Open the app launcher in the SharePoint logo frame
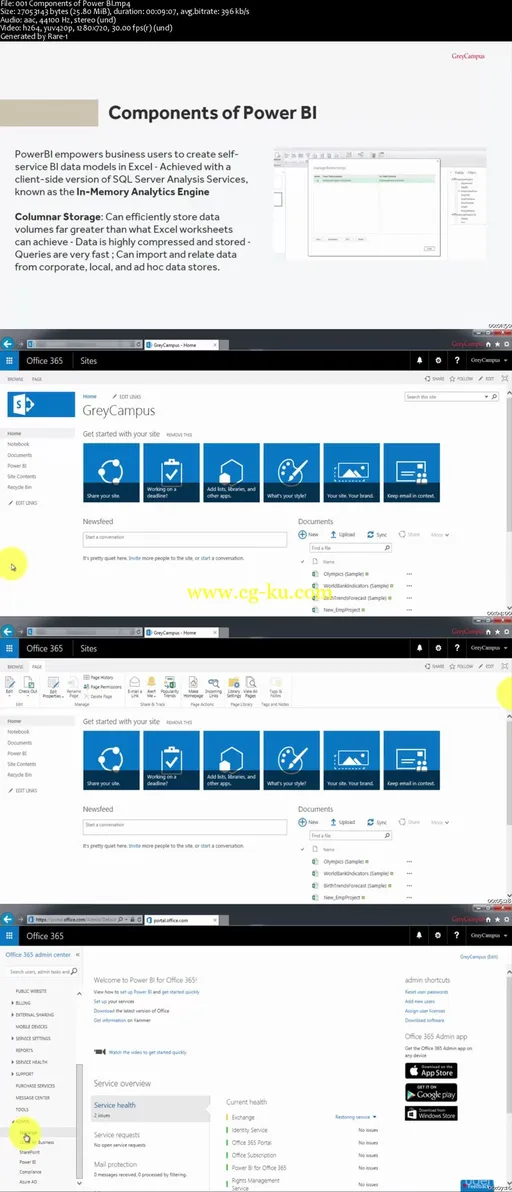The width and height of the screenshot is (512, 1192). [9, 360]
